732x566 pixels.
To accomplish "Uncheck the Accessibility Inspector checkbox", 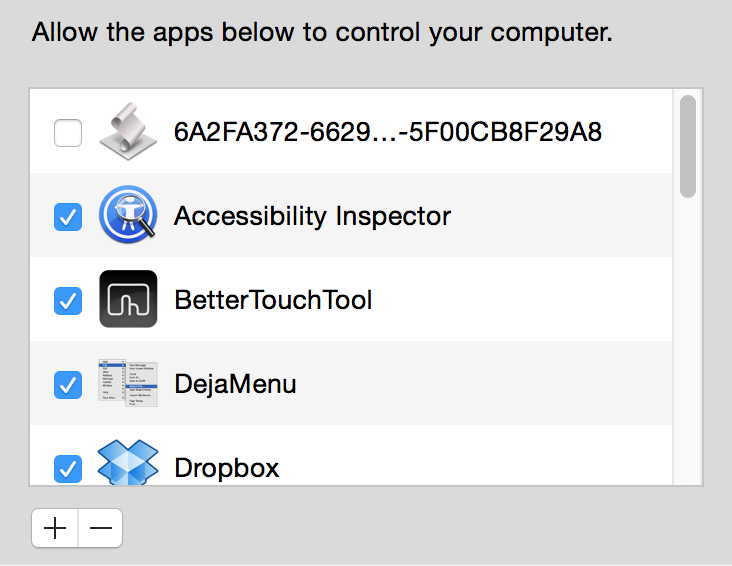I will pos(68,217).
